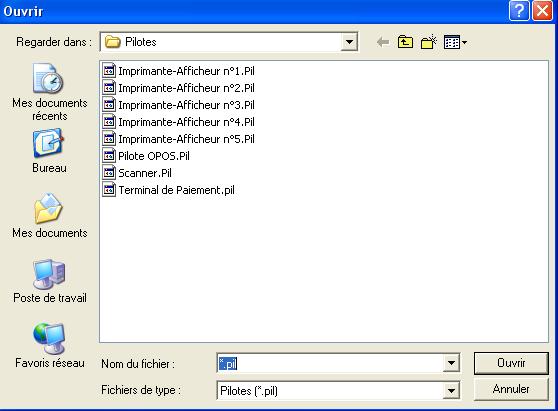Create a new folder icon
558x411 pixels.
click(x=428, y=42)
